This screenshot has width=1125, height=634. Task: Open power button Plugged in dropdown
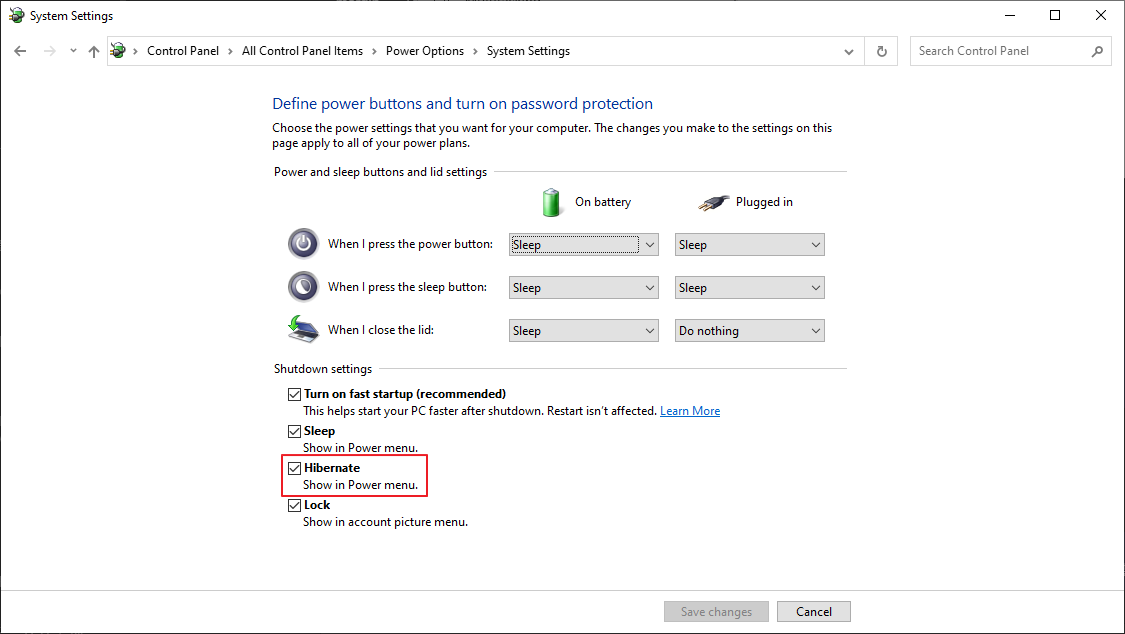749,245
